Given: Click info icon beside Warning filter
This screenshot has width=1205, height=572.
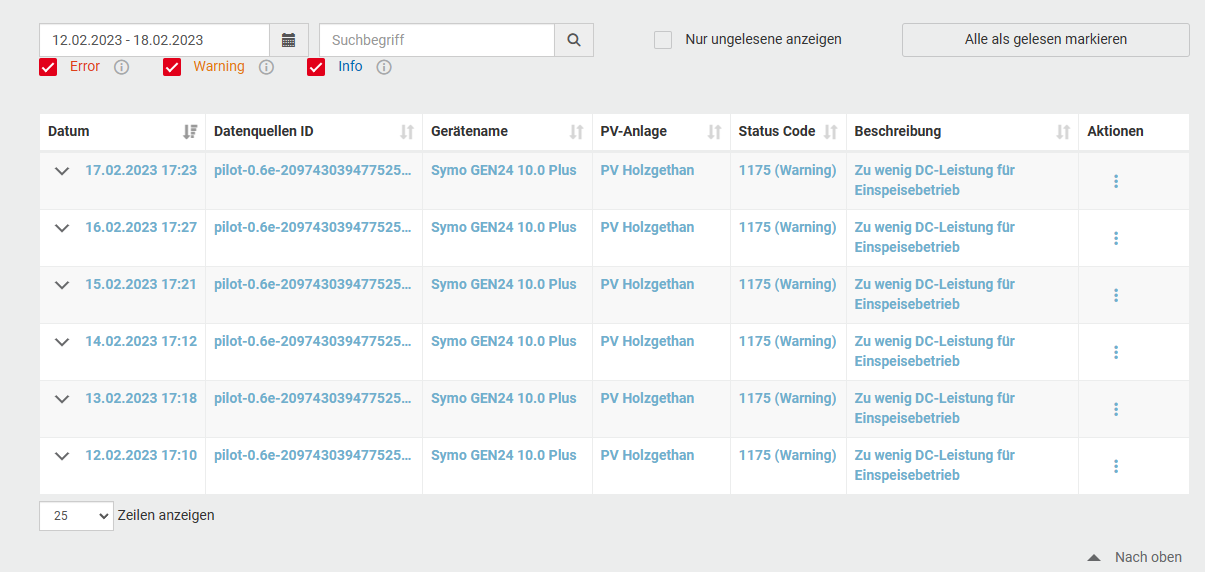Looking at the screenshot, I should pos(266,67).
